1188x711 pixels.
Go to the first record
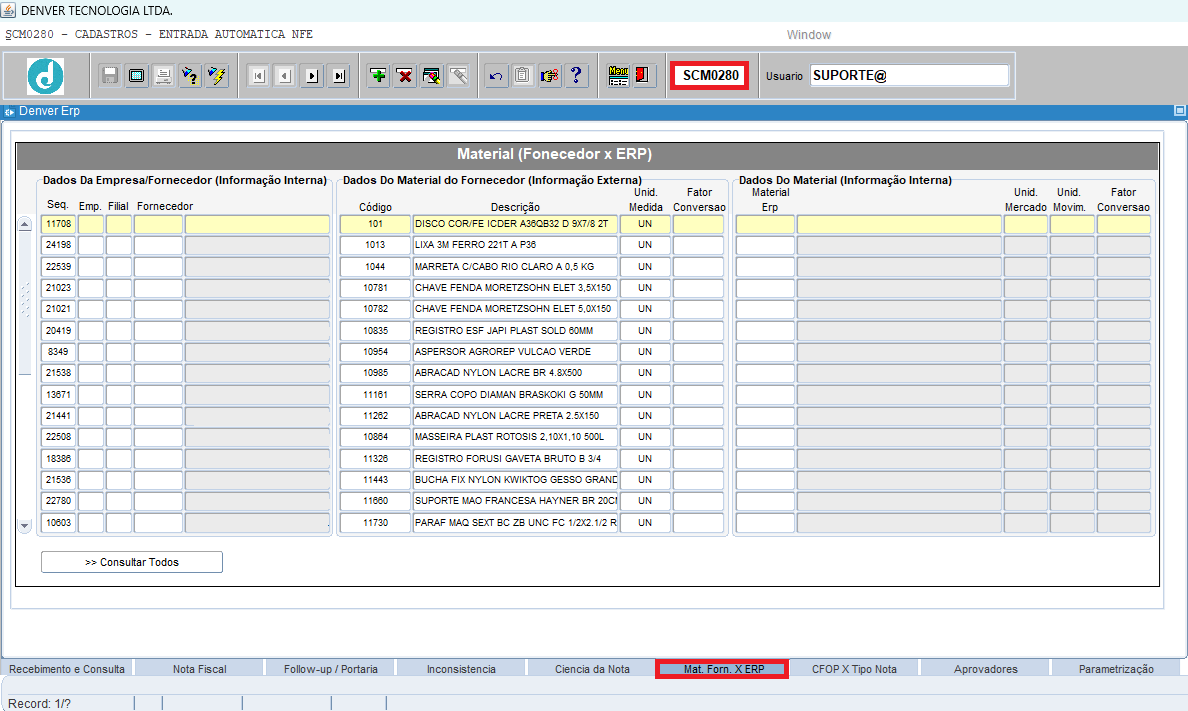(x=258, y=76)
